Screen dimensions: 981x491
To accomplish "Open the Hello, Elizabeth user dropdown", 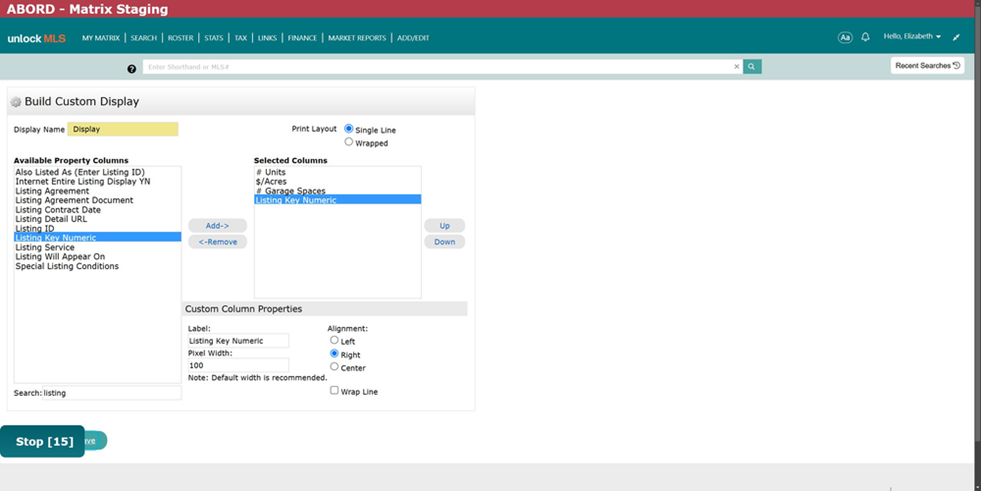I will click(x=912, y=36).
